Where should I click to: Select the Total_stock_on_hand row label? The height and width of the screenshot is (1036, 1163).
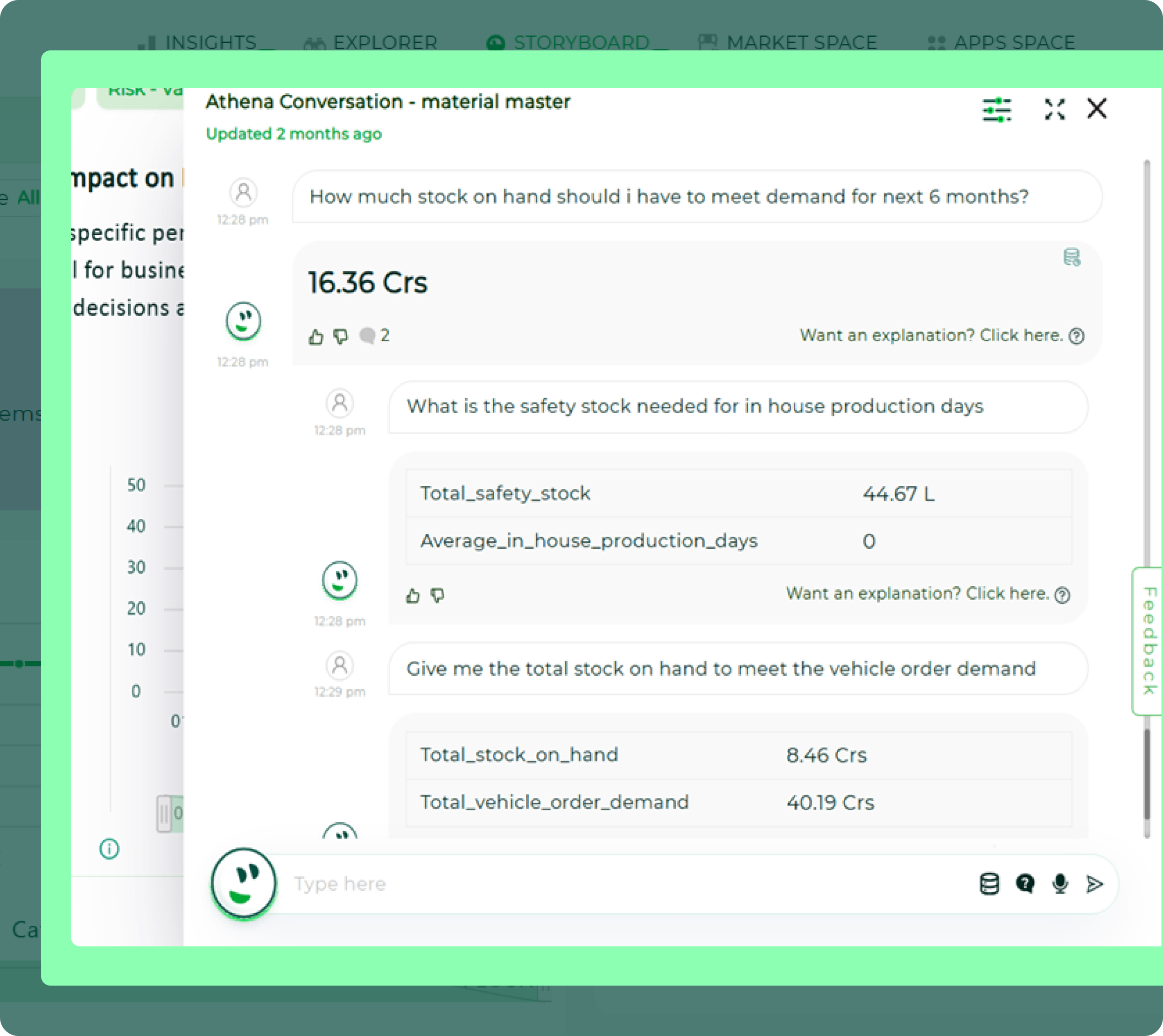(519, 755)
